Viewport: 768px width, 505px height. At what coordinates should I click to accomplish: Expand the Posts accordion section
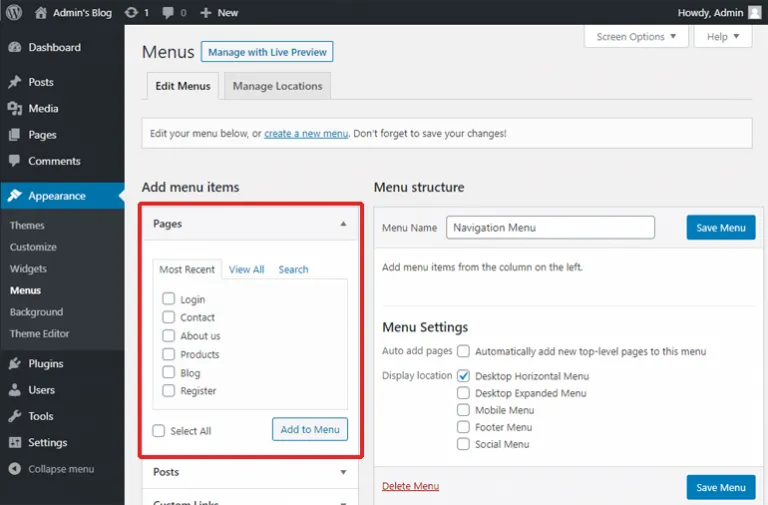click(x=250, y=472)
